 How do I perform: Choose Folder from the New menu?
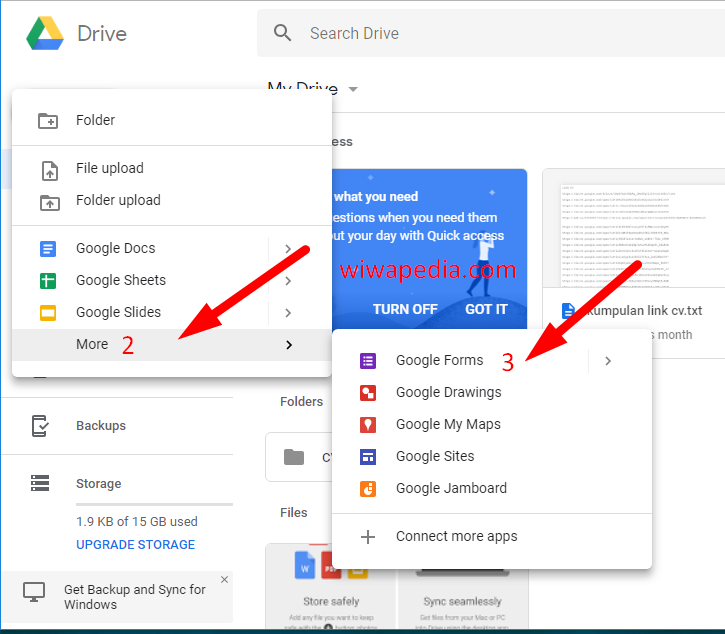[x=172, y=120]
